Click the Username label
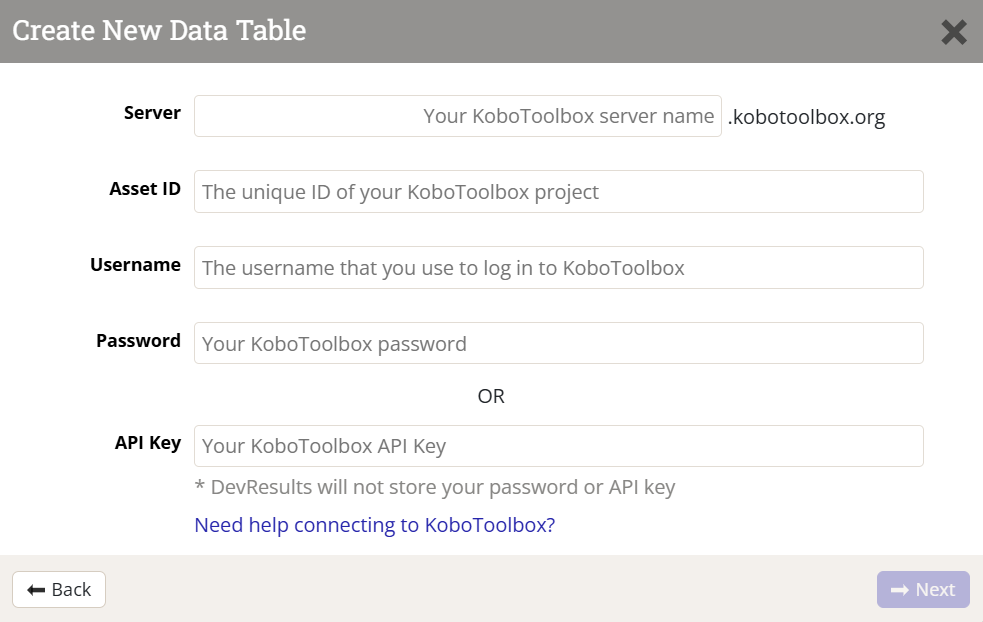The height and width of the screenshot is (622, 983). point(135,265)
